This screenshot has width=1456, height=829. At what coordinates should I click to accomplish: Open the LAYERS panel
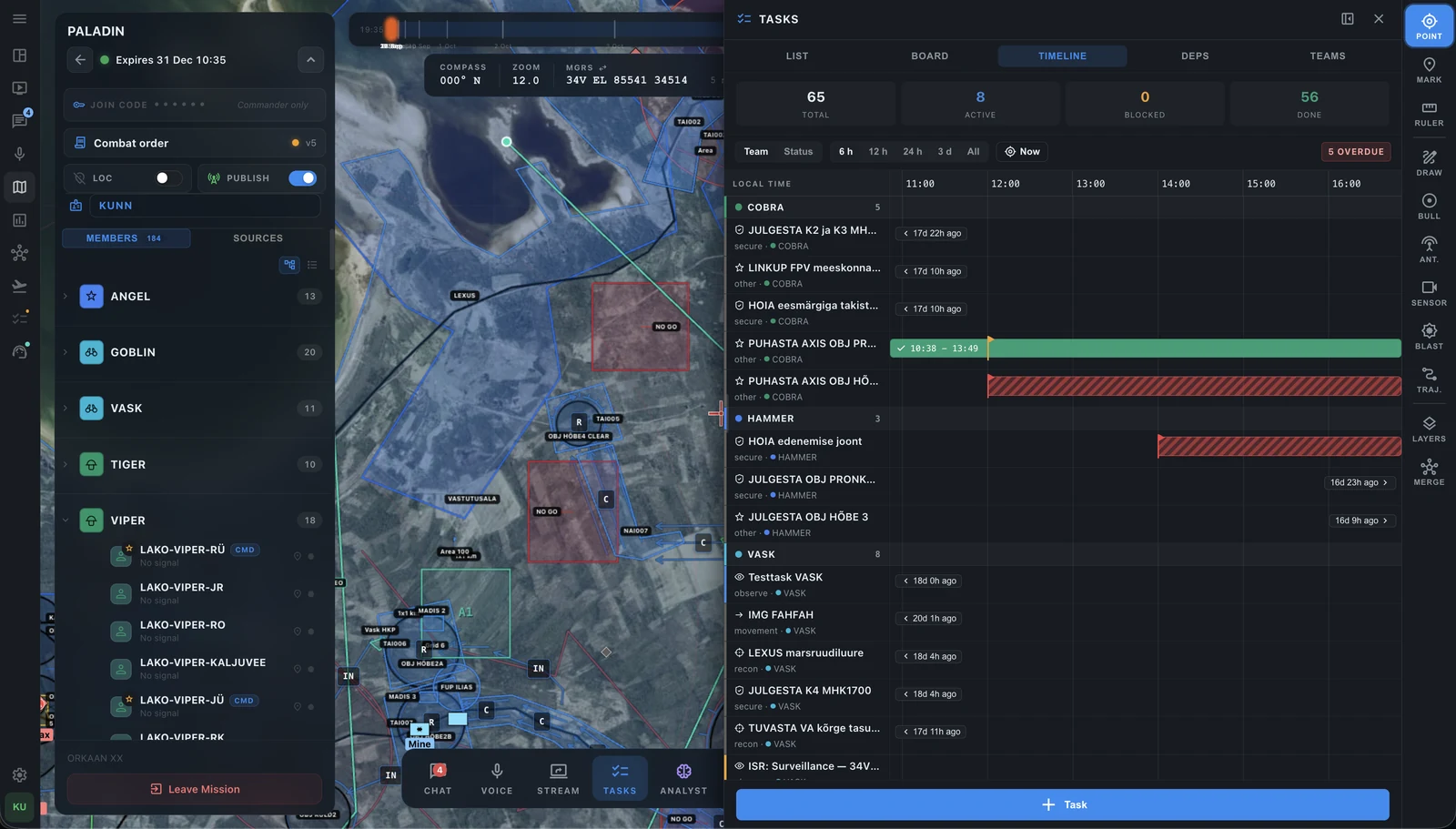pos(1429,429)
